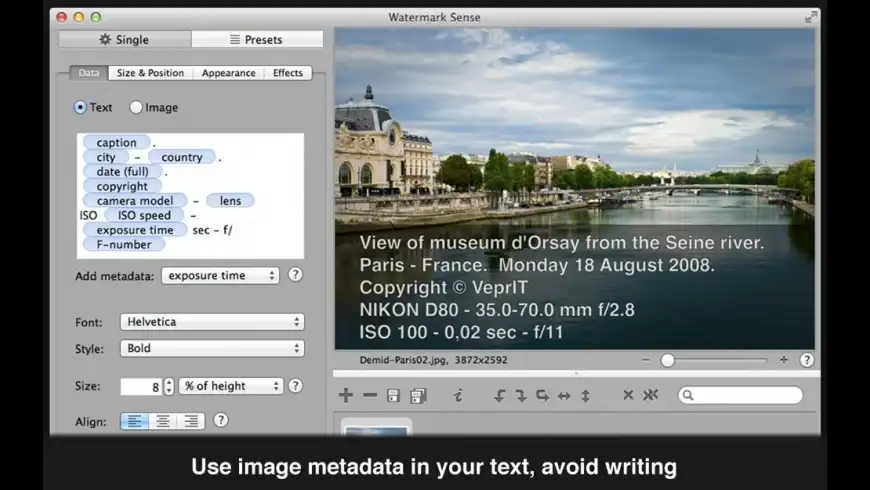870x490 pixels.
Task: Click the save all images icon
Action: [x=418, y=396]
